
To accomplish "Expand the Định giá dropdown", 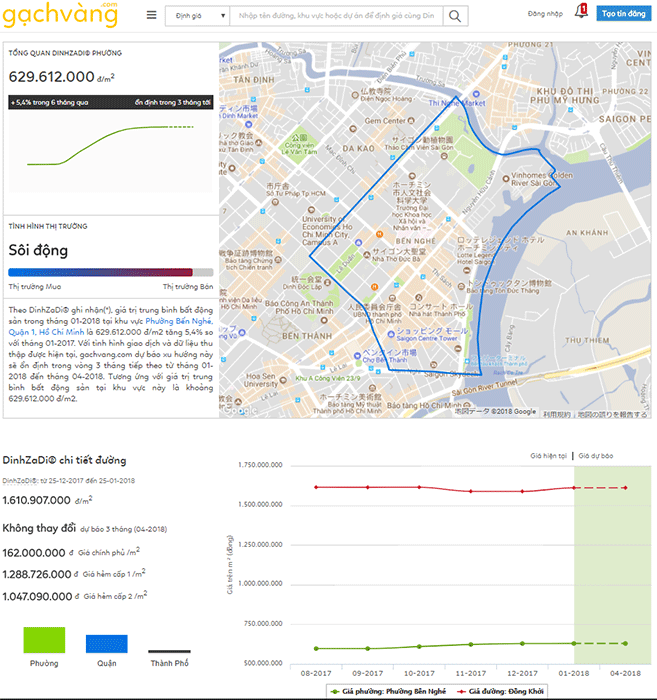I will [x=197, y=16].
